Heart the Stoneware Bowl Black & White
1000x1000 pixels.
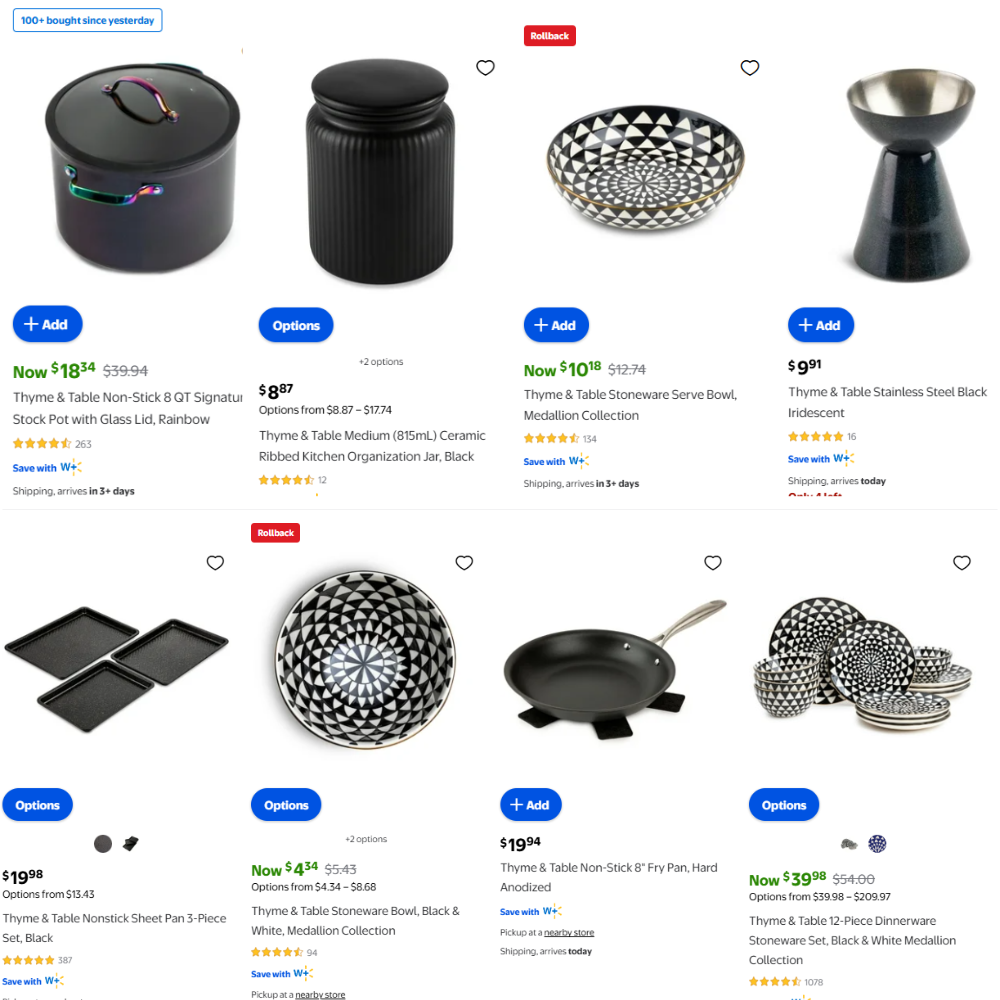click(464, 562)
